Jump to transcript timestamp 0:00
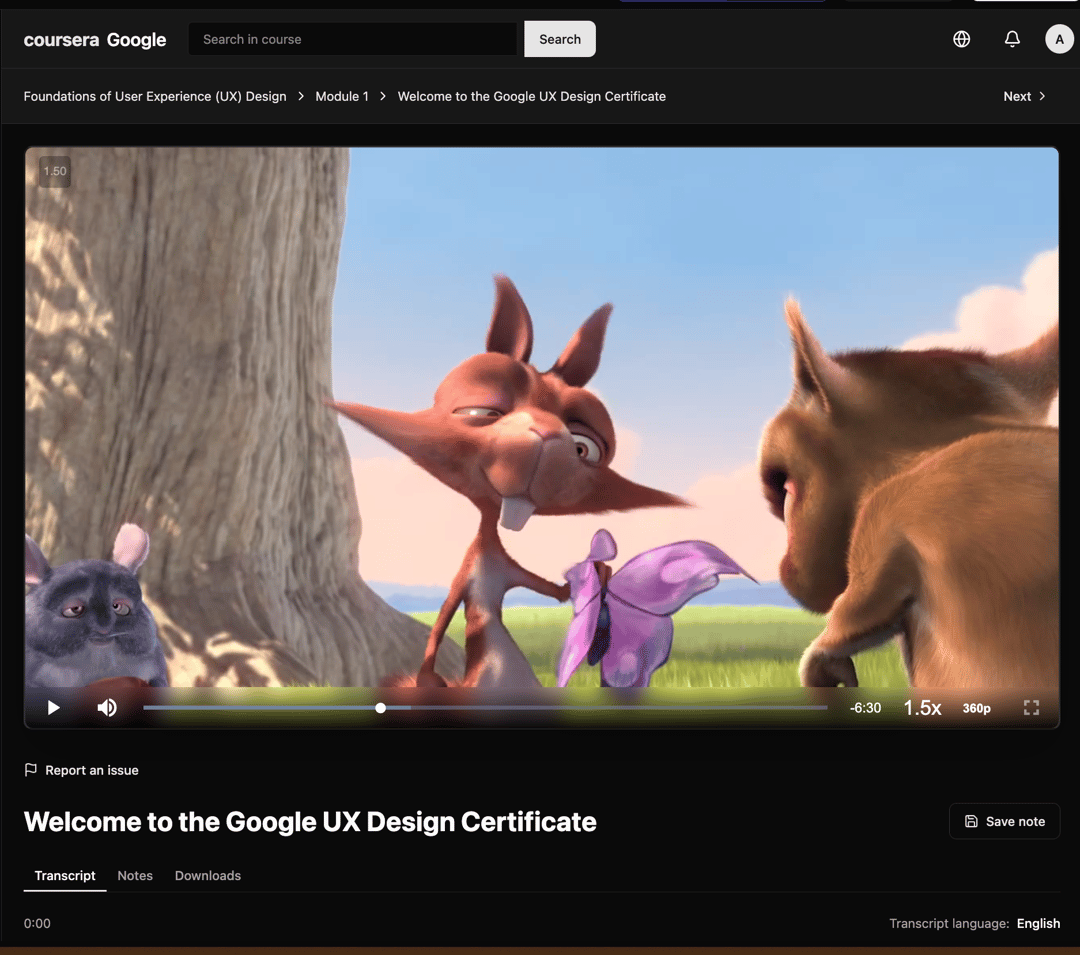 tap(37, 923)
